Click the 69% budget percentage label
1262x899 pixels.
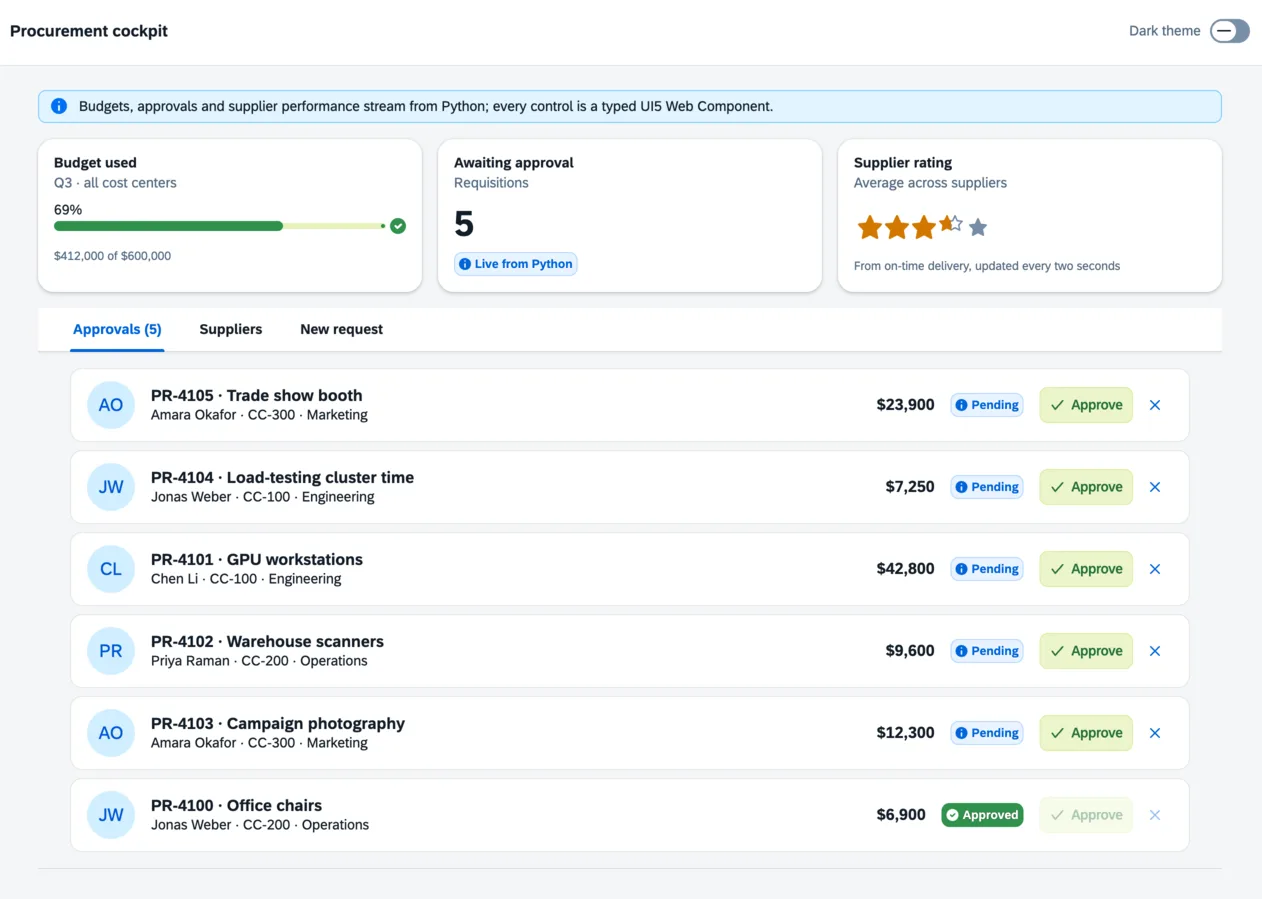point(68,210)
